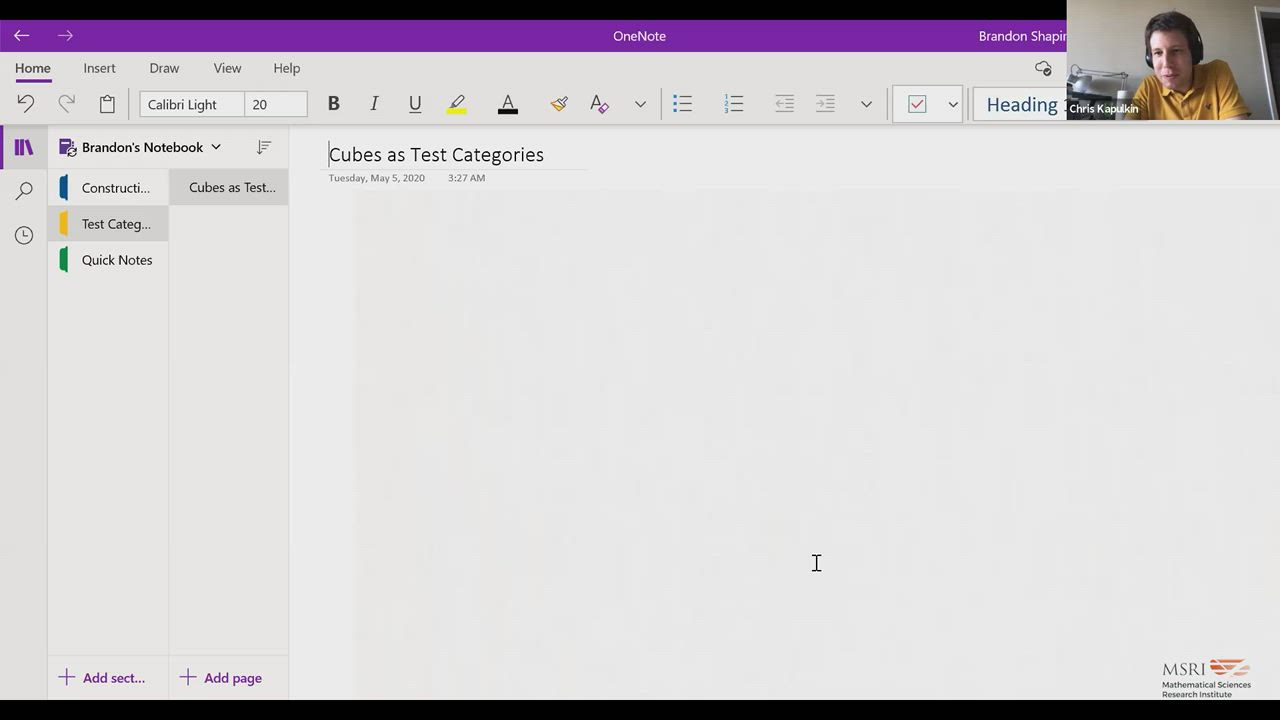The width and height of the screenshot is (1280, 720).
Task: Open the Brandon Shapiro account name
Action: (1022, 36)
